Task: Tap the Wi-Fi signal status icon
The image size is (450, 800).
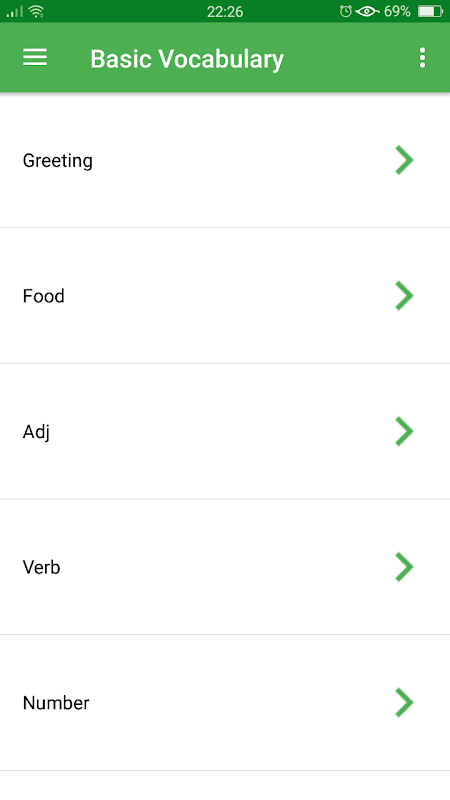Action: tap(36, 11)
